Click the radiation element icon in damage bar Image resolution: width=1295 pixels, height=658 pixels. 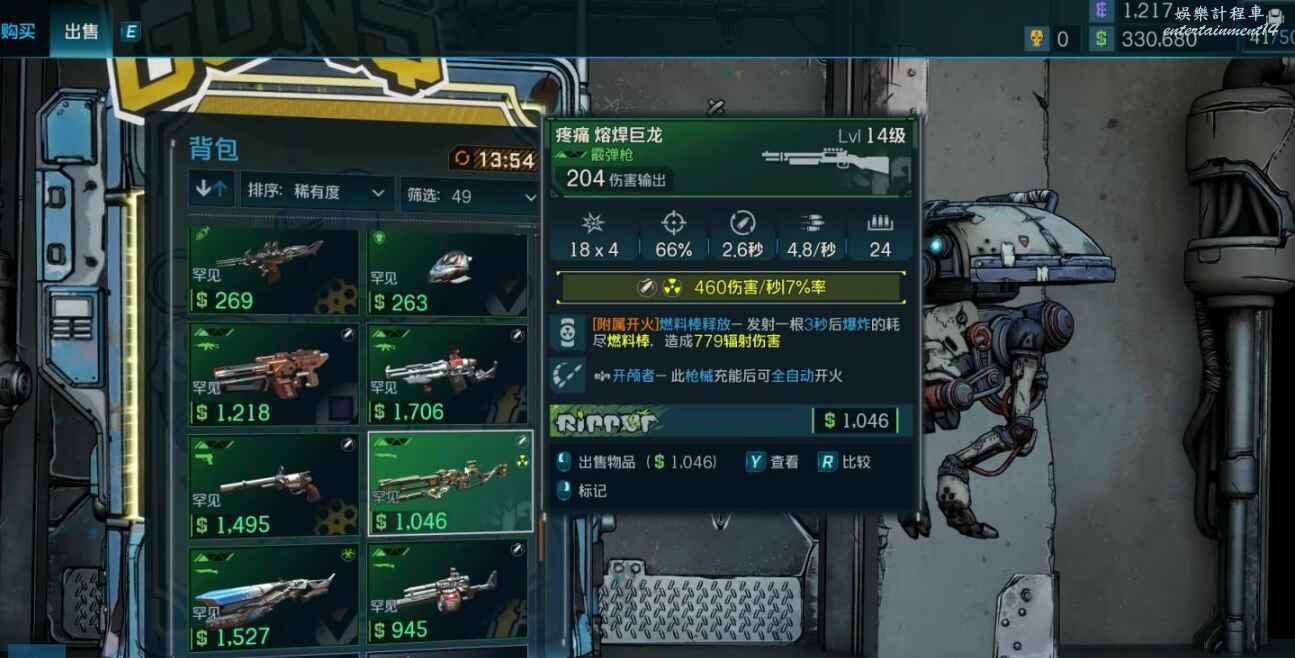tap(673, 288)
